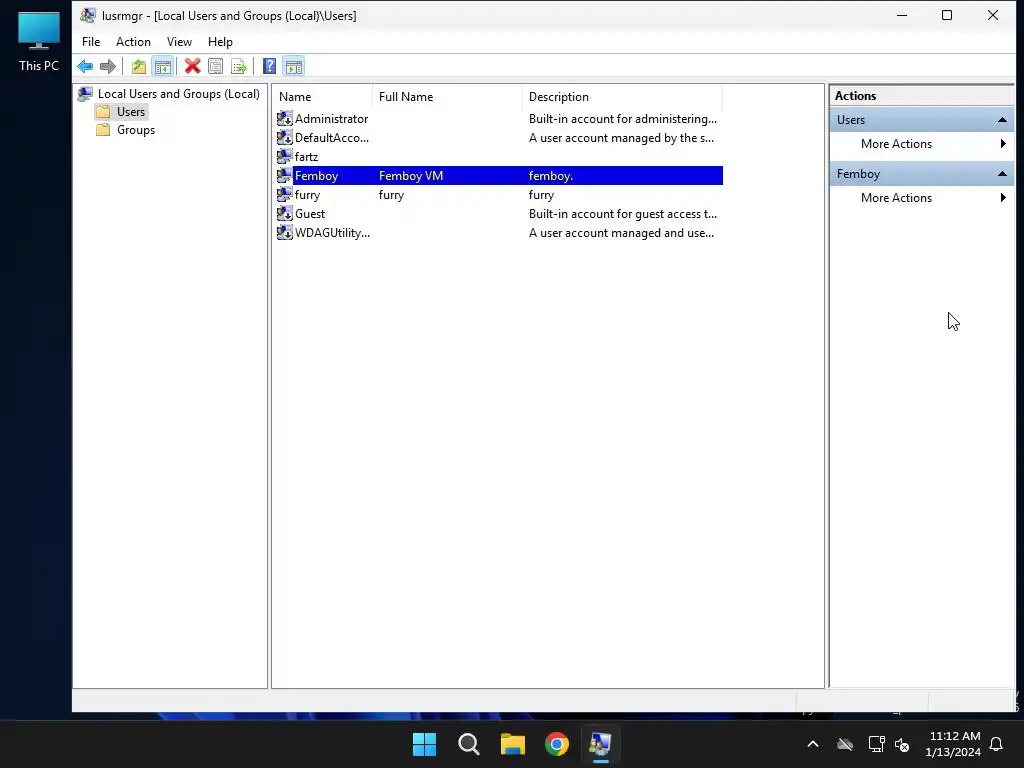Select 'Local Users and Groups (Local)' tree root
Viewport: 1024px width, 768px height.
coord(178,94)
